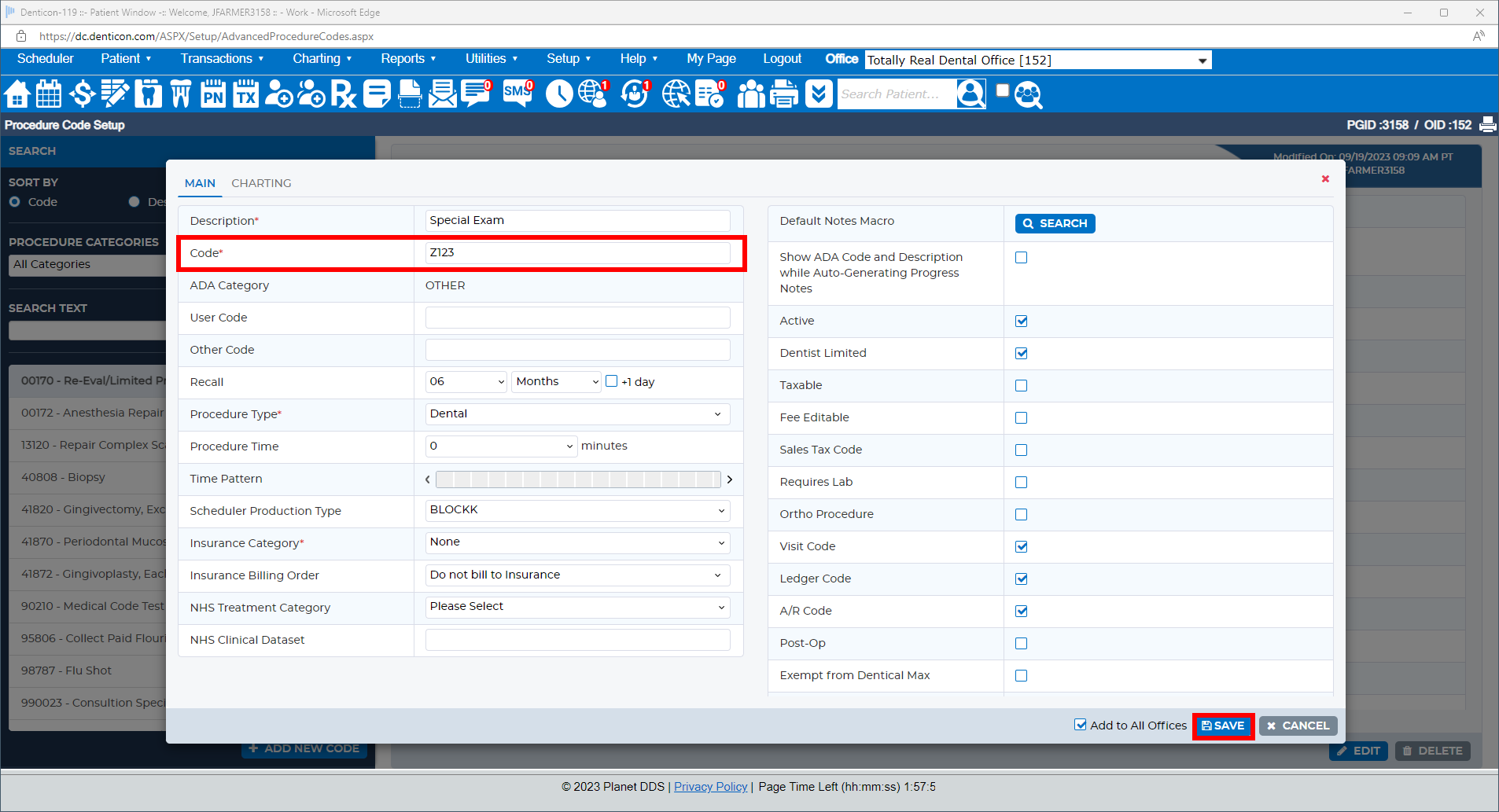
Task: Click the Time Pattern slider bar
Action: point(578,479)
